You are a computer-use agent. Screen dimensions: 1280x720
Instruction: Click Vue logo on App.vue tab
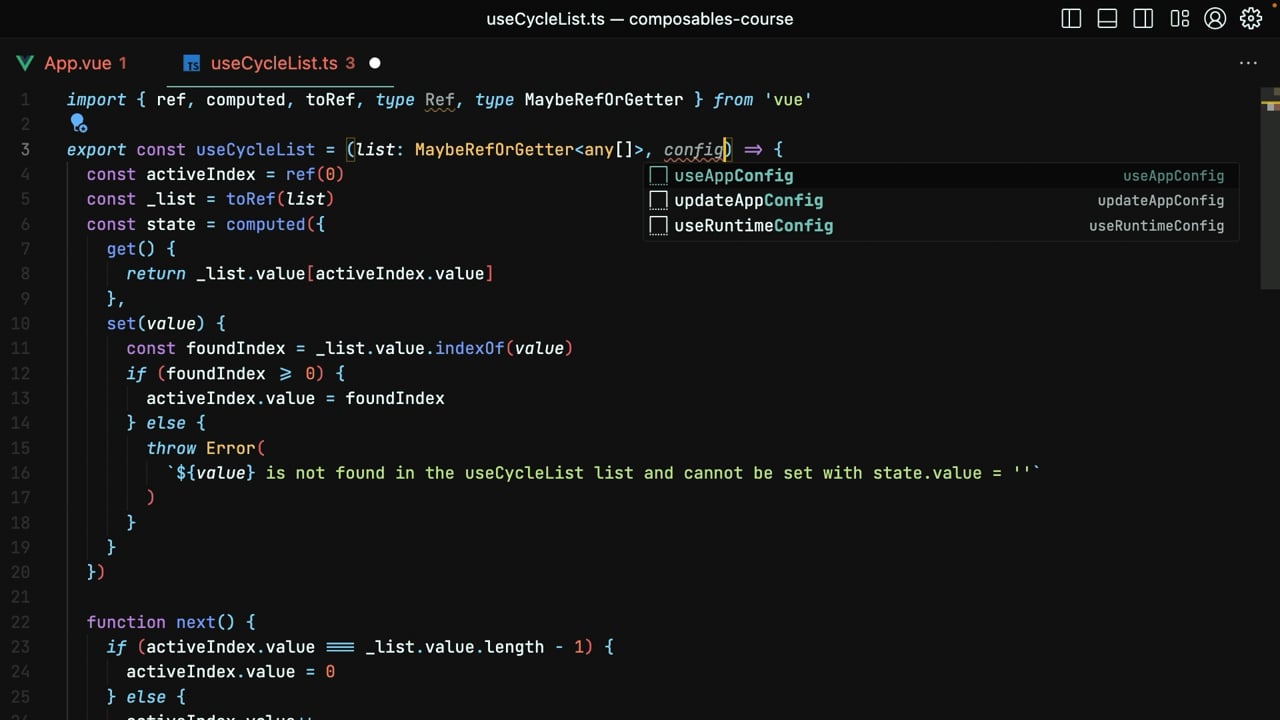click(25, 63)
